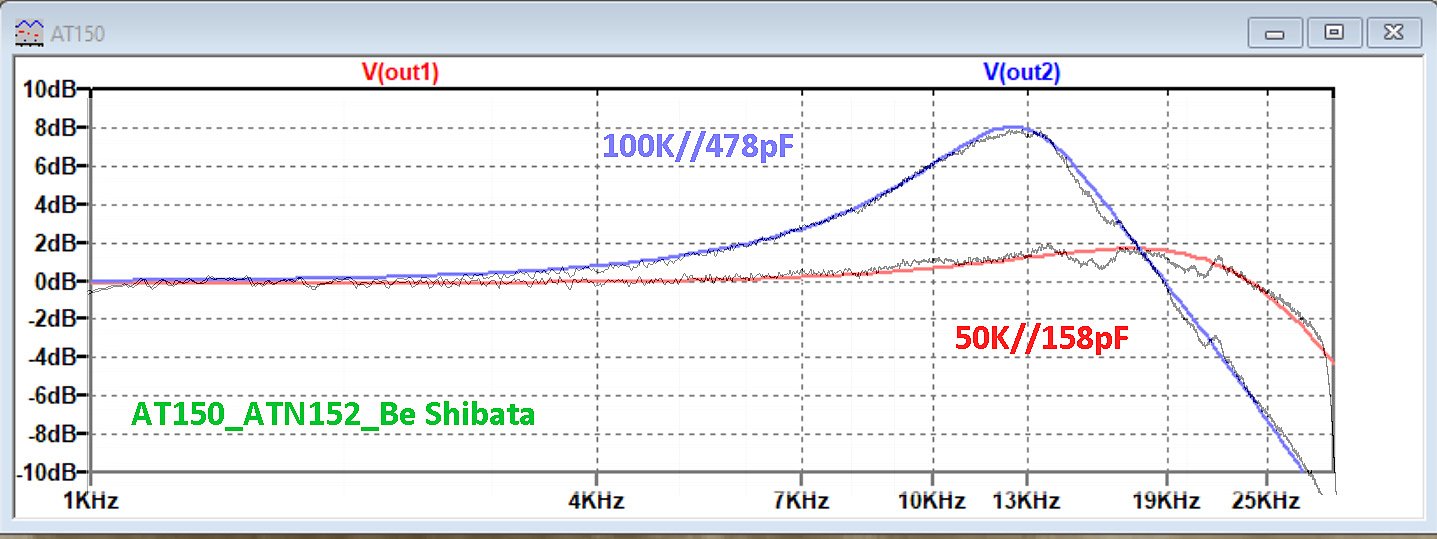Click the 8dB vertical axis label
1437x539 pixels.
pos(54,128)
